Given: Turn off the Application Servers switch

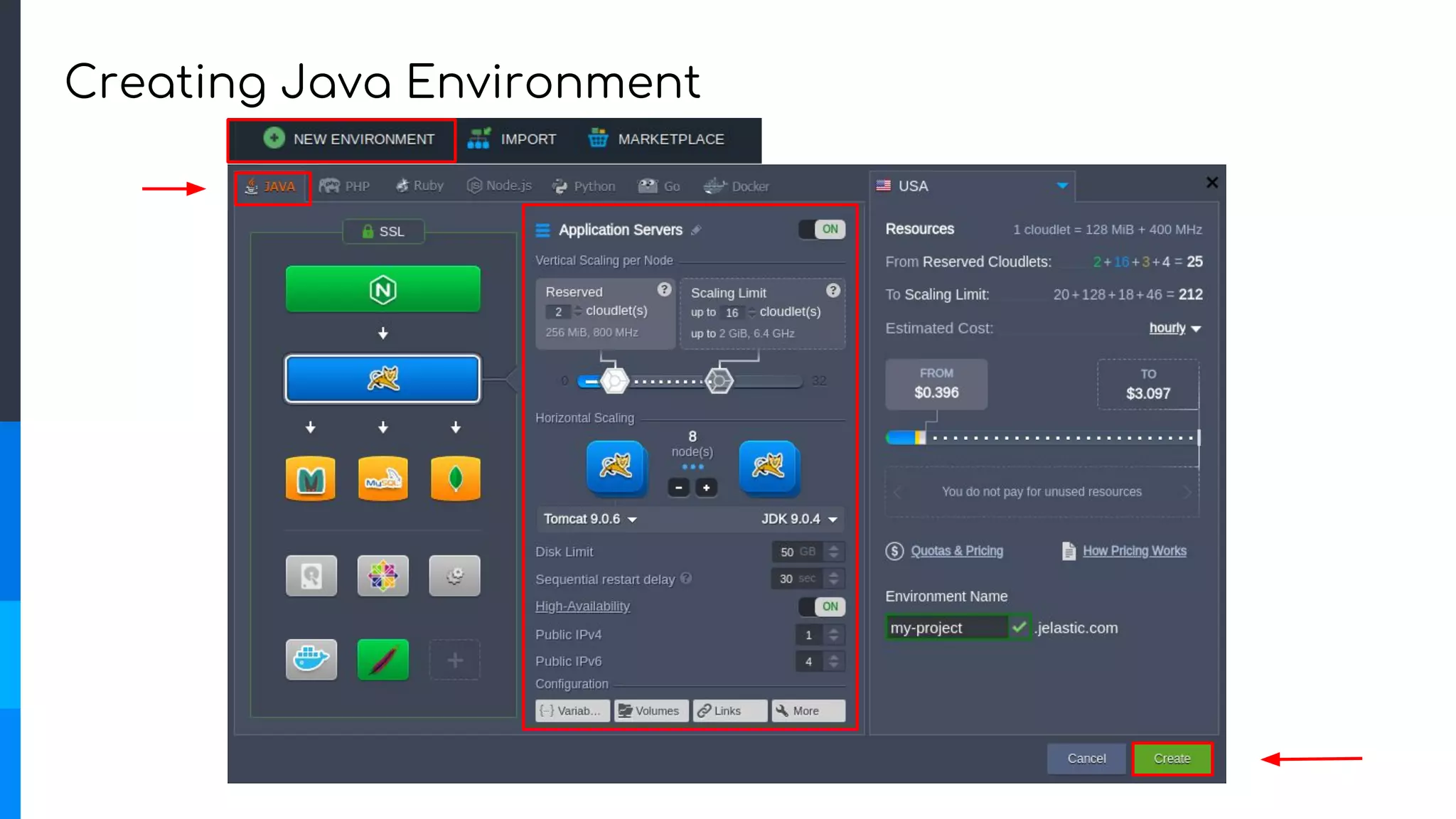Looking at the screenshot, I should [x=821, y=229].
